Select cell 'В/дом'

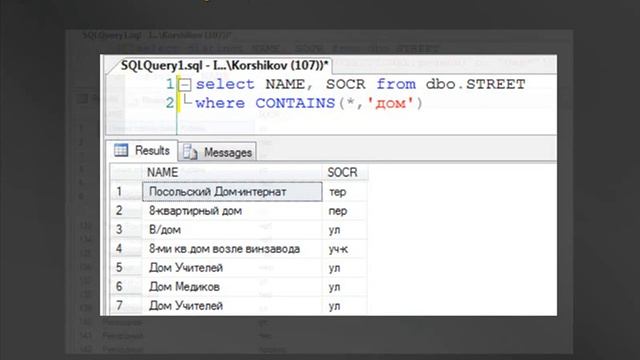point(232,229)
